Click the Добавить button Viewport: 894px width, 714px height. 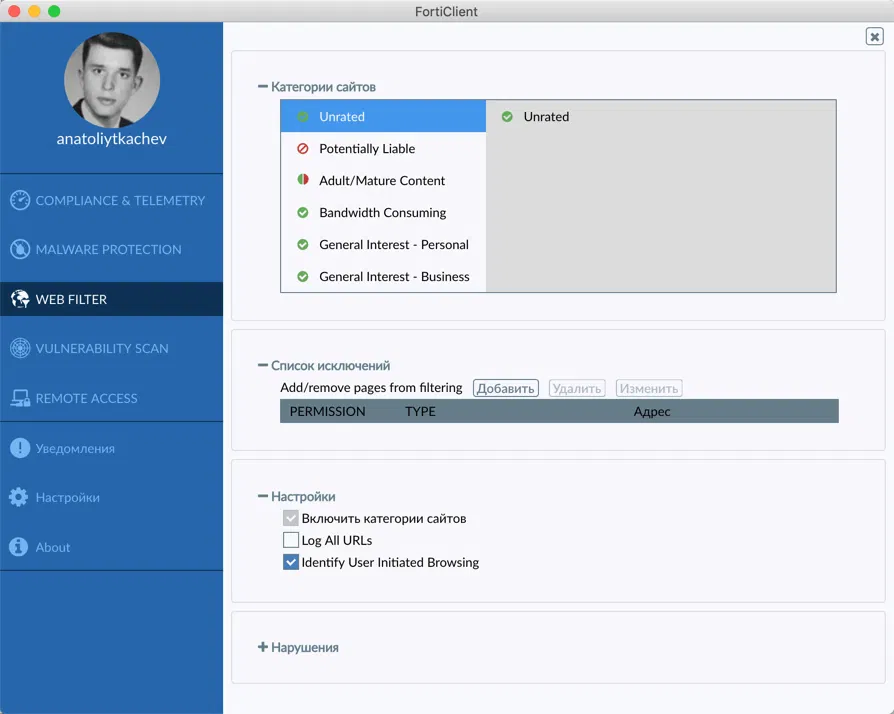(505, 388)
